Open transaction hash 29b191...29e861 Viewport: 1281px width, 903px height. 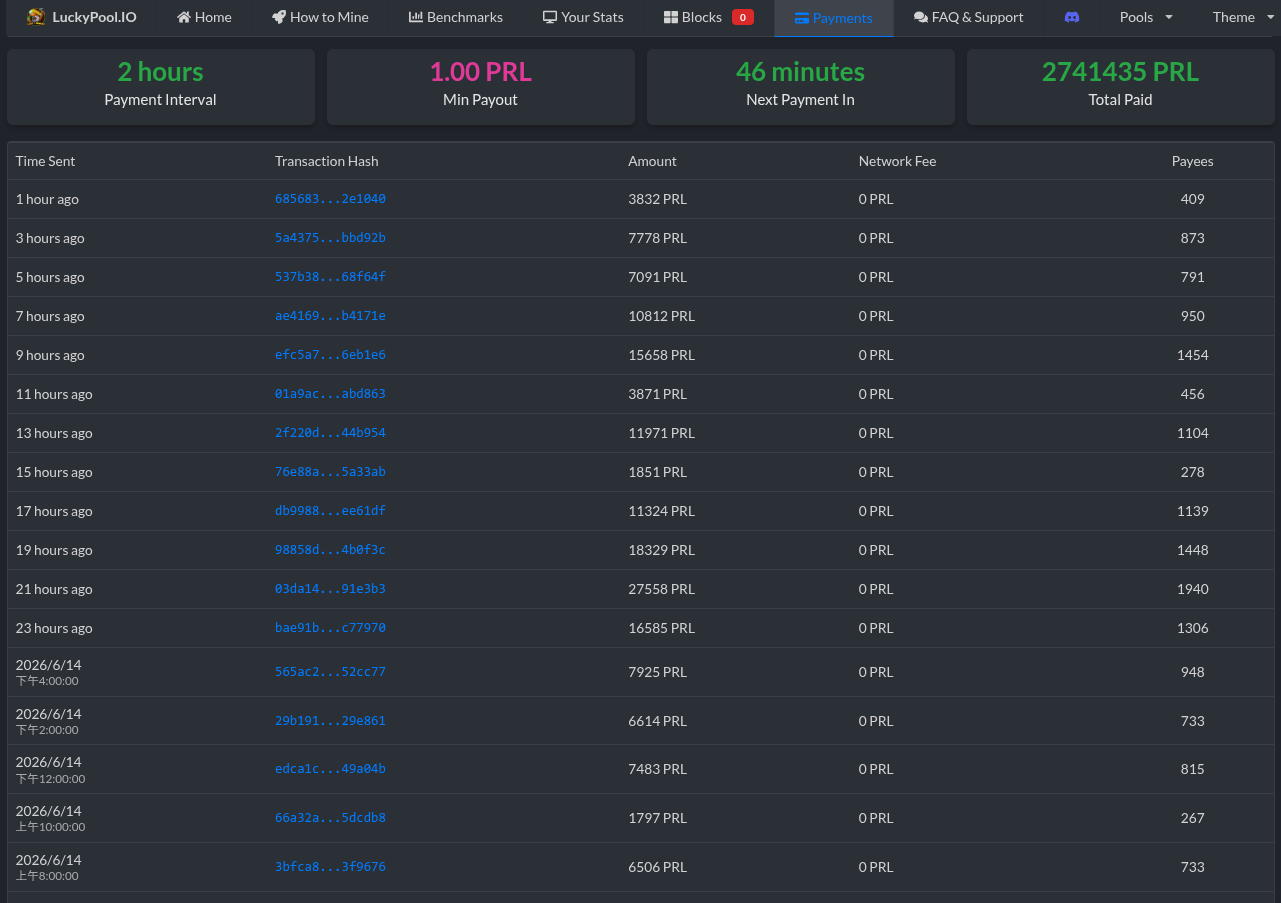tap(330, 721)
